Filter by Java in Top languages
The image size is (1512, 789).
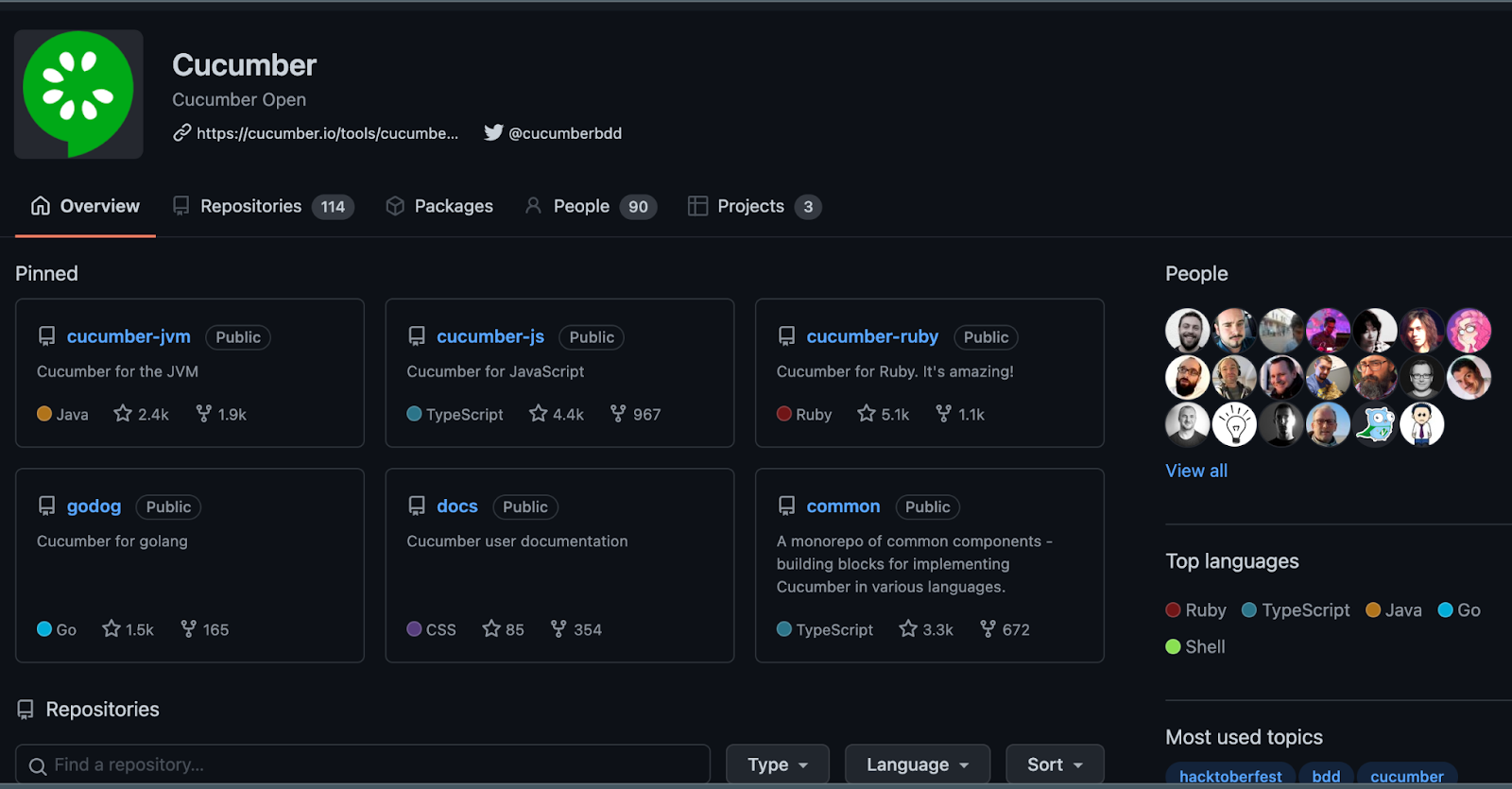[1394, 610]
